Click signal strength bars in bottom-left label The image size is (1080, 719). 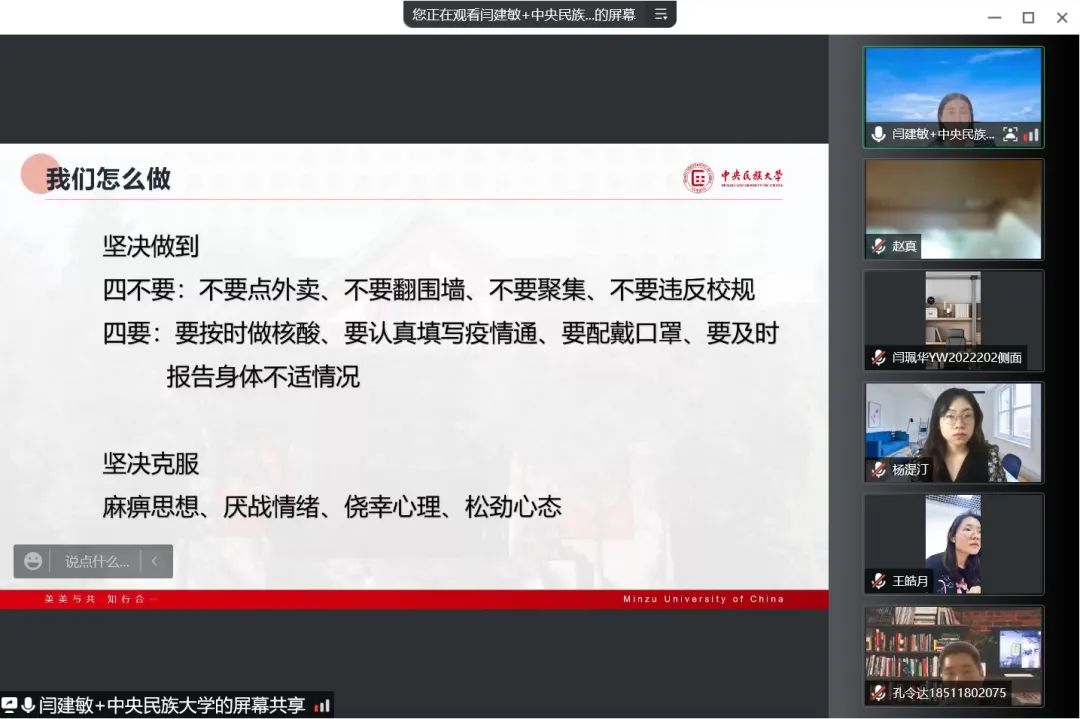tap(321, 705)
